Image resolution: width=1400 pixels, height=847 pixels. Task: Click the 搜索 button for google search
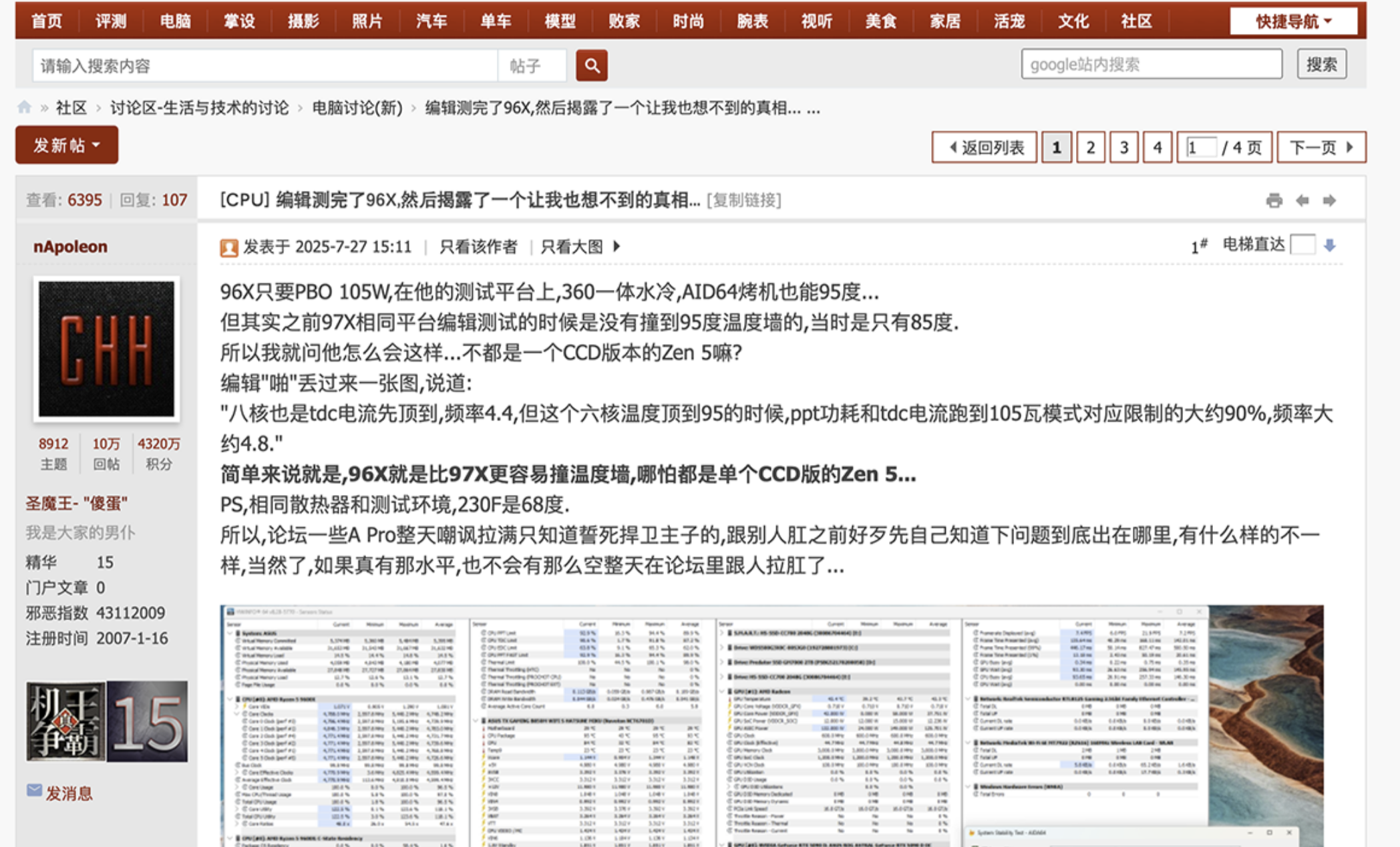point(1322,65)
